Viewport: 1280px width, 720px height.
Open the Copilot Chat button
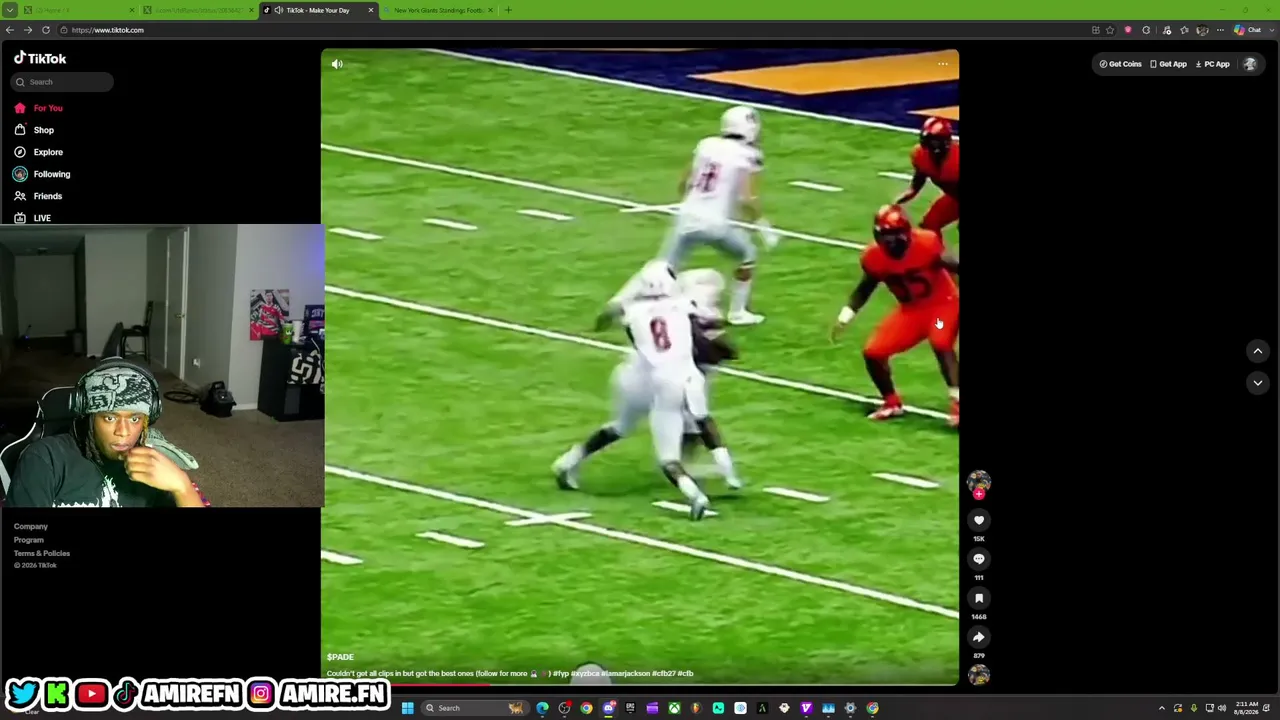pos(1248,30)
